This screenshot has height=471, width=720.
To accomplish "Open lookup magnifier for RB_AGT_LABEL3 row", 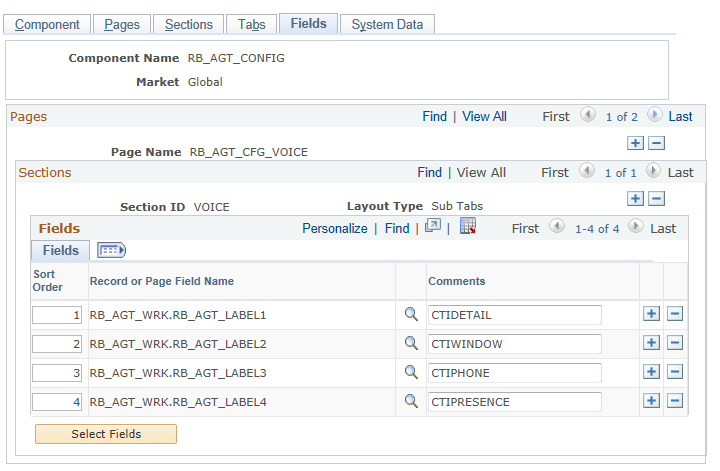I will tap(411, 372).
